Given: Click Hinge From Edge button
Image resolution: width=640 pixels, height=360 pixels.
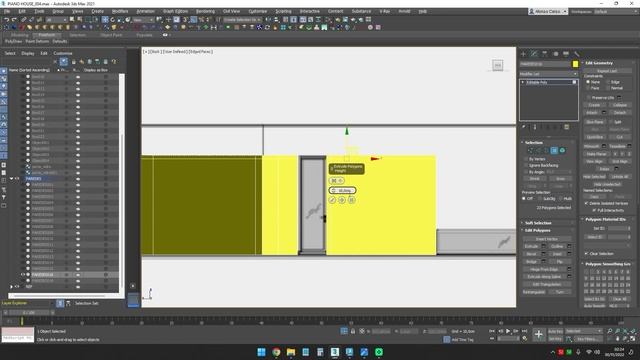Looking at the screenshot, I should point(544,269).
